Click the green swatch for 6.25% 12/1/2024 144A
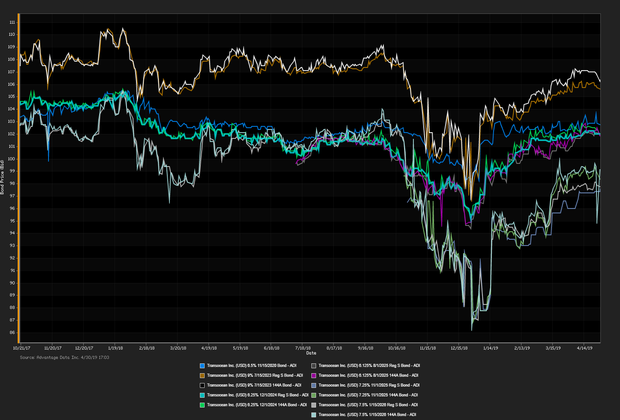Viewport: 620px width, 420px height. (202, 405)
